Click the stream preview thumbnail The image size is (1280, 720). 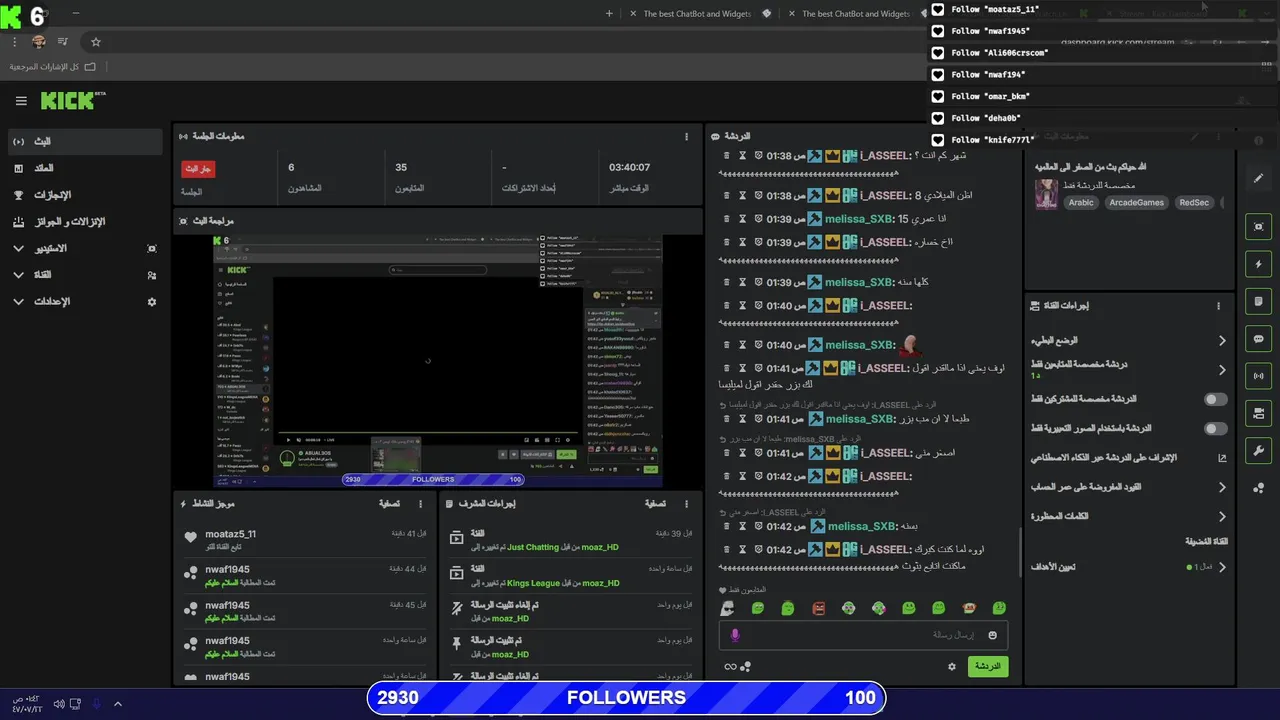(438, 361)
